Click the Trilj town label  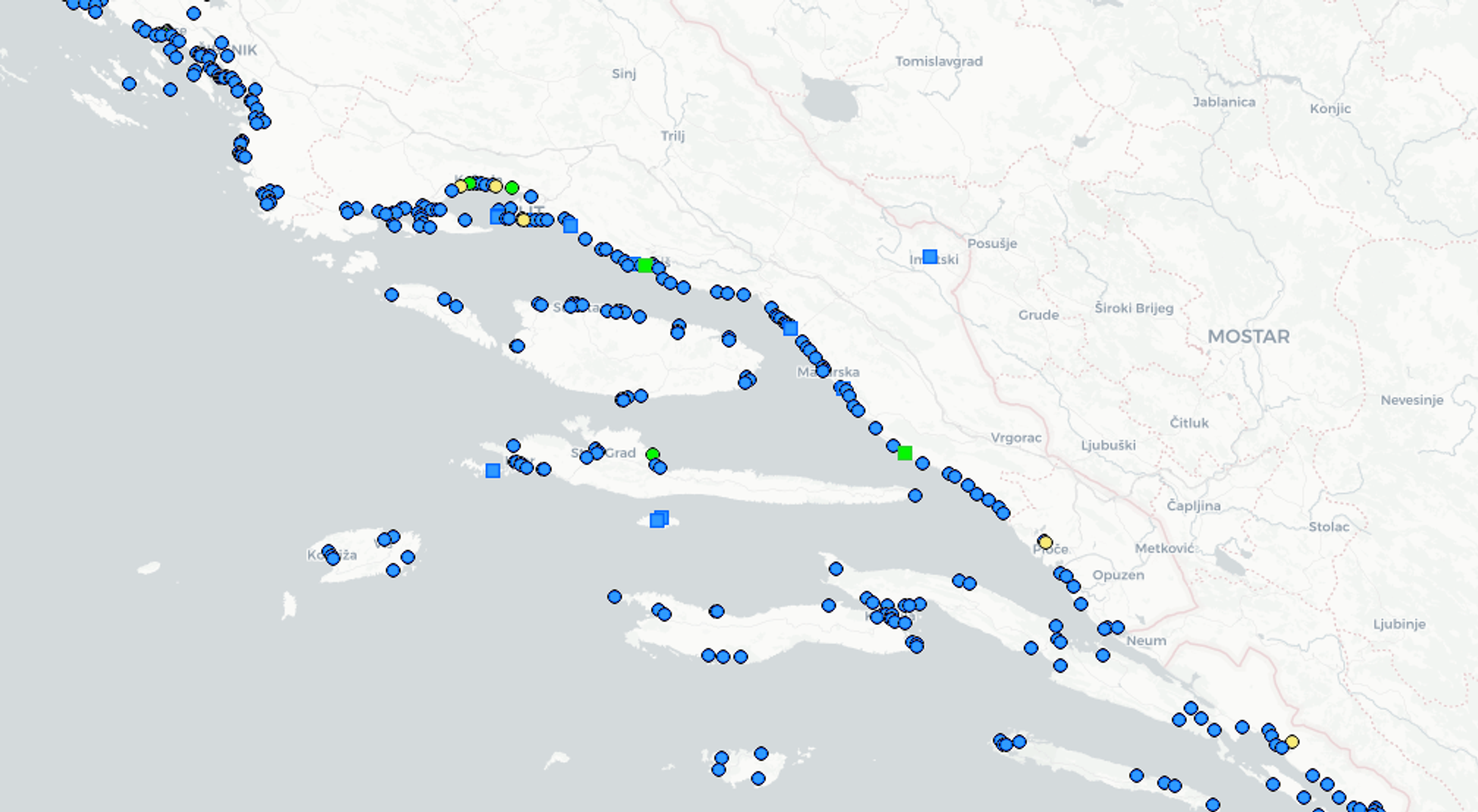click(x=672, y=136)
